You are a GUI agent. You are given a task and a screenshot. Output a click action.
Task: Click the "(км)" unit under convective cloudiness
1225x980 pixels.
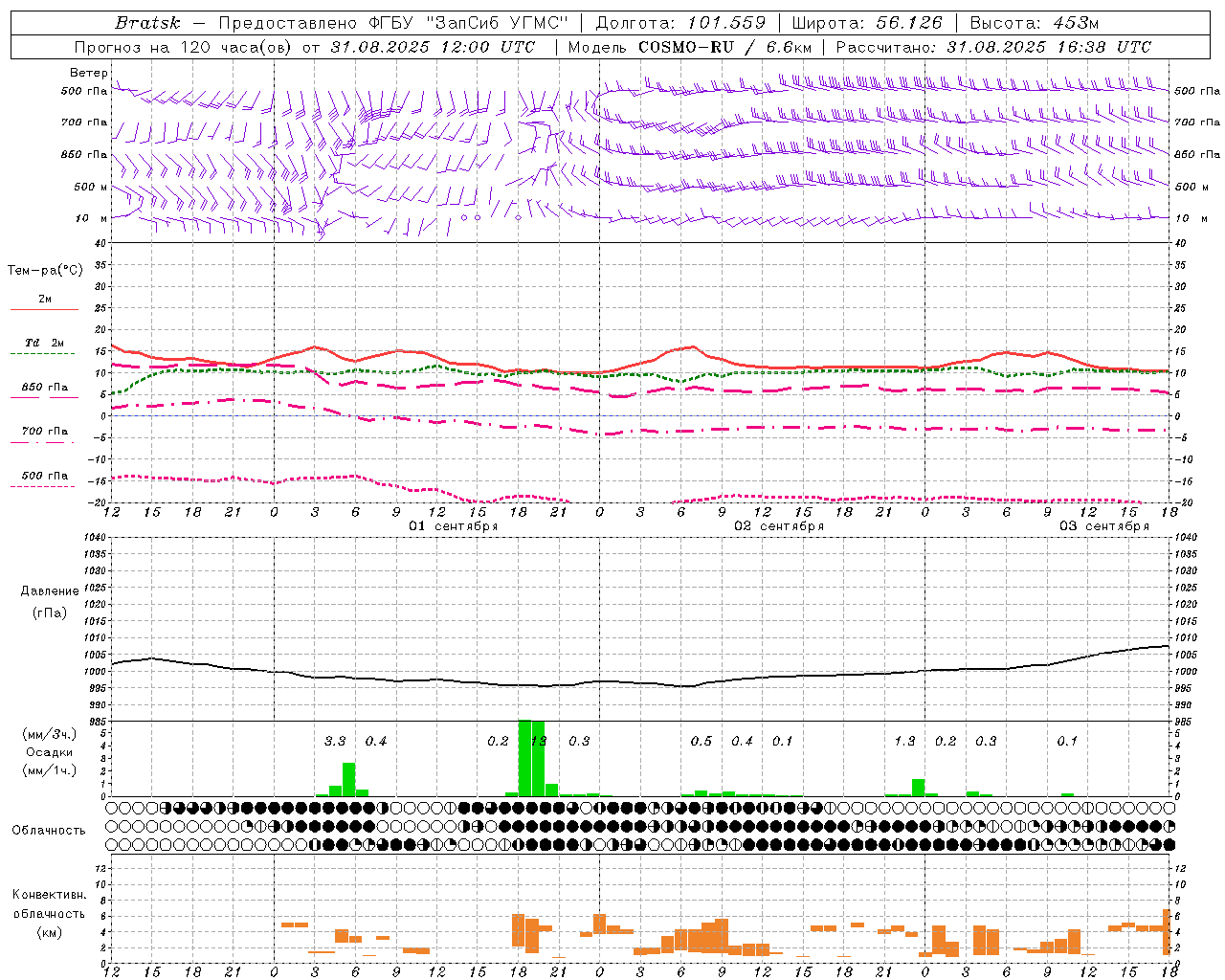tap(50, 932)
